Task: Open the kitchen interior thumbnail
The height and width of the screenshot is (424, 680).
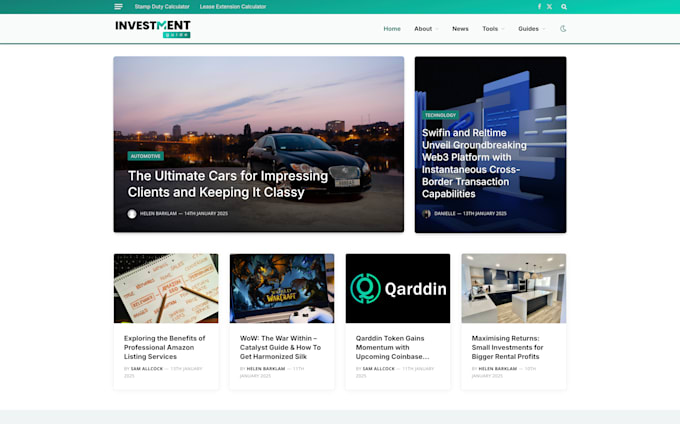Action: point(513,288)
